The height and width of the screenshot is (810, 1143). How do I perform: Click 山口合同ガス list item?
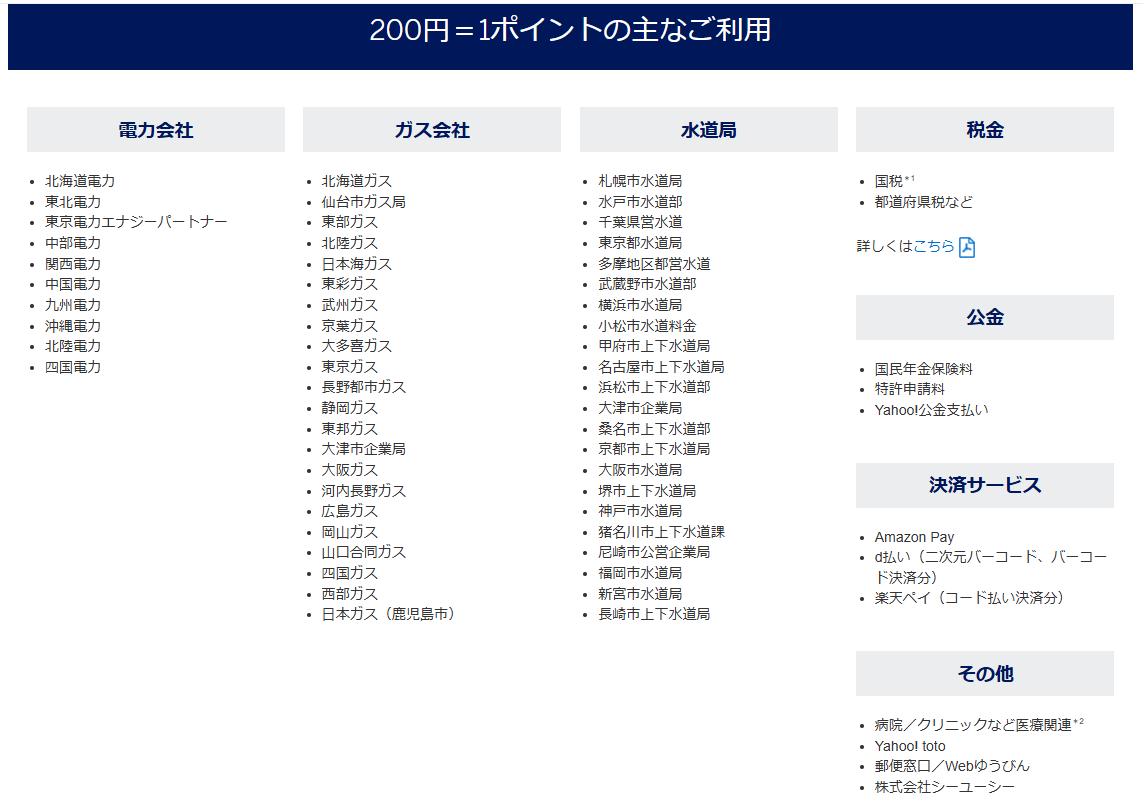[x=364, y=552]
